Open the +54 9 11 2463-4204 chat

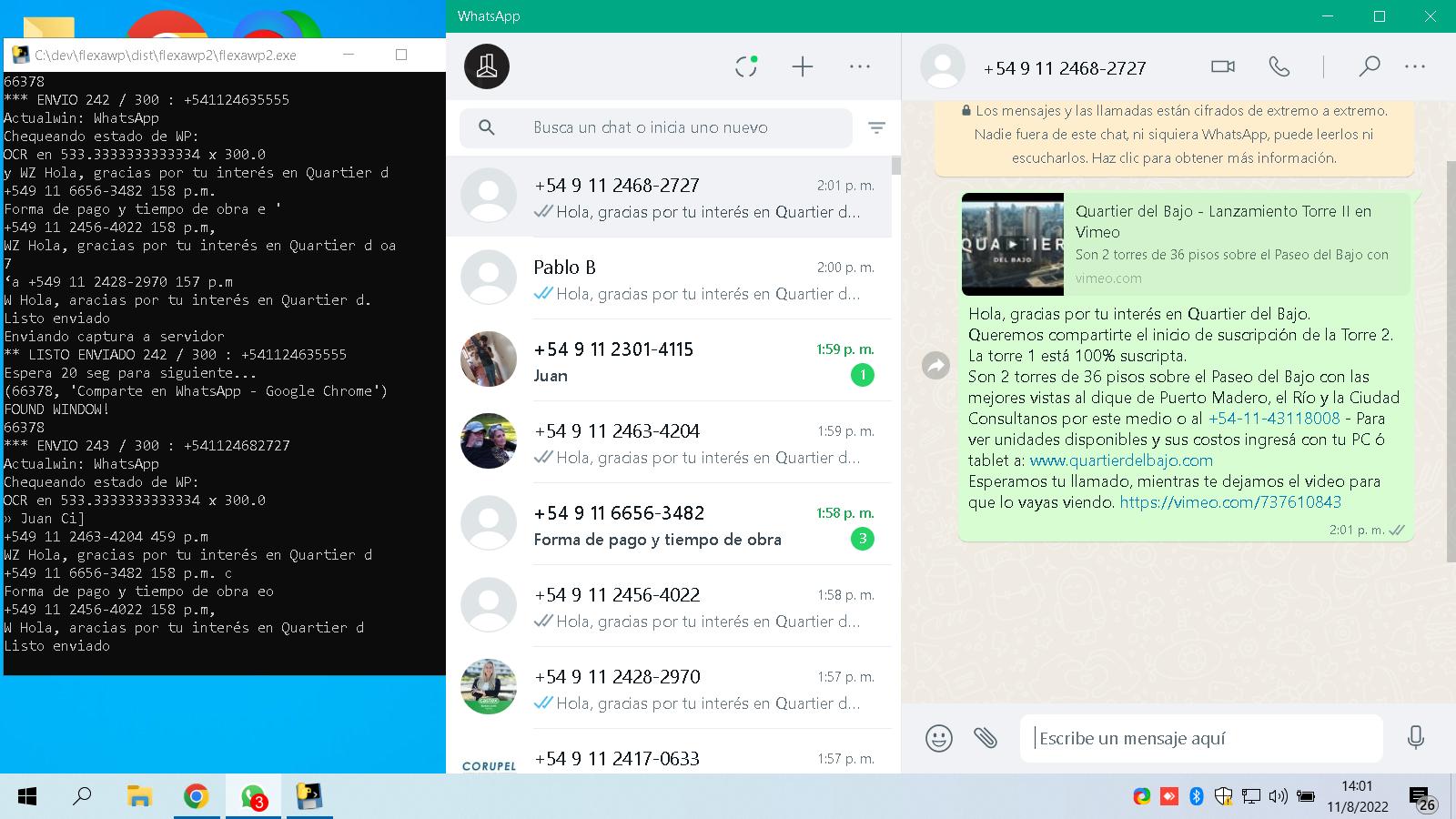coord(669,442)
